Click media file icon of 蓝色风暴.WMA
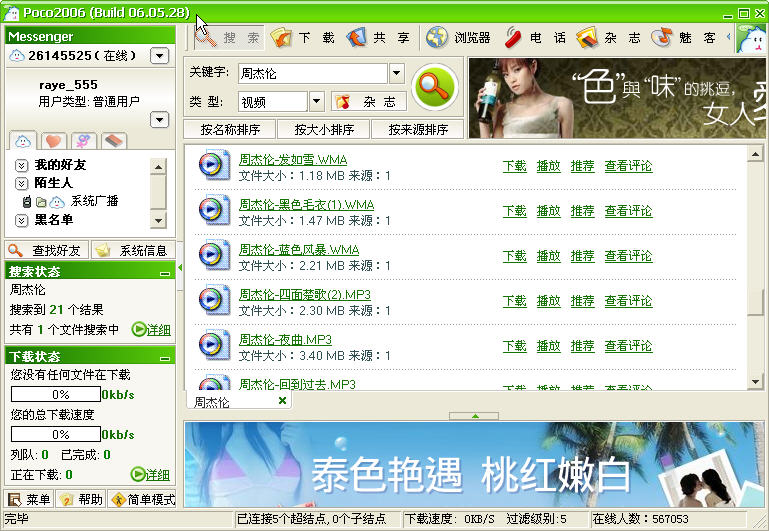 tap(214, 255)
